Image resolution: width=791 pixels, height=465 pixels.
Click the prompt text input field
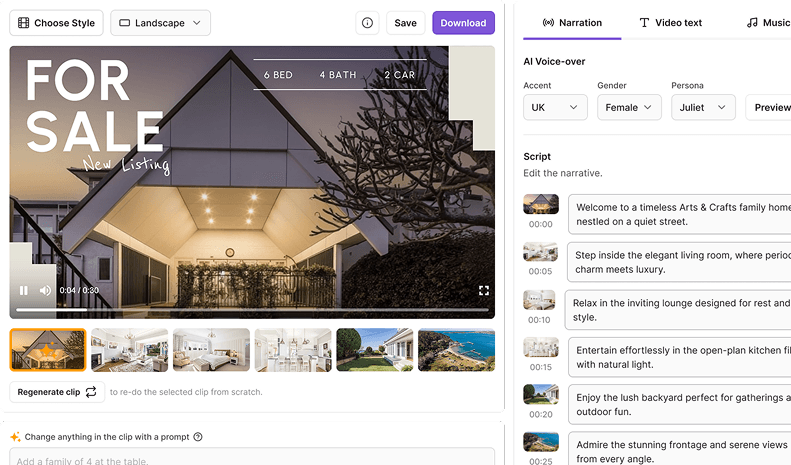250,459
